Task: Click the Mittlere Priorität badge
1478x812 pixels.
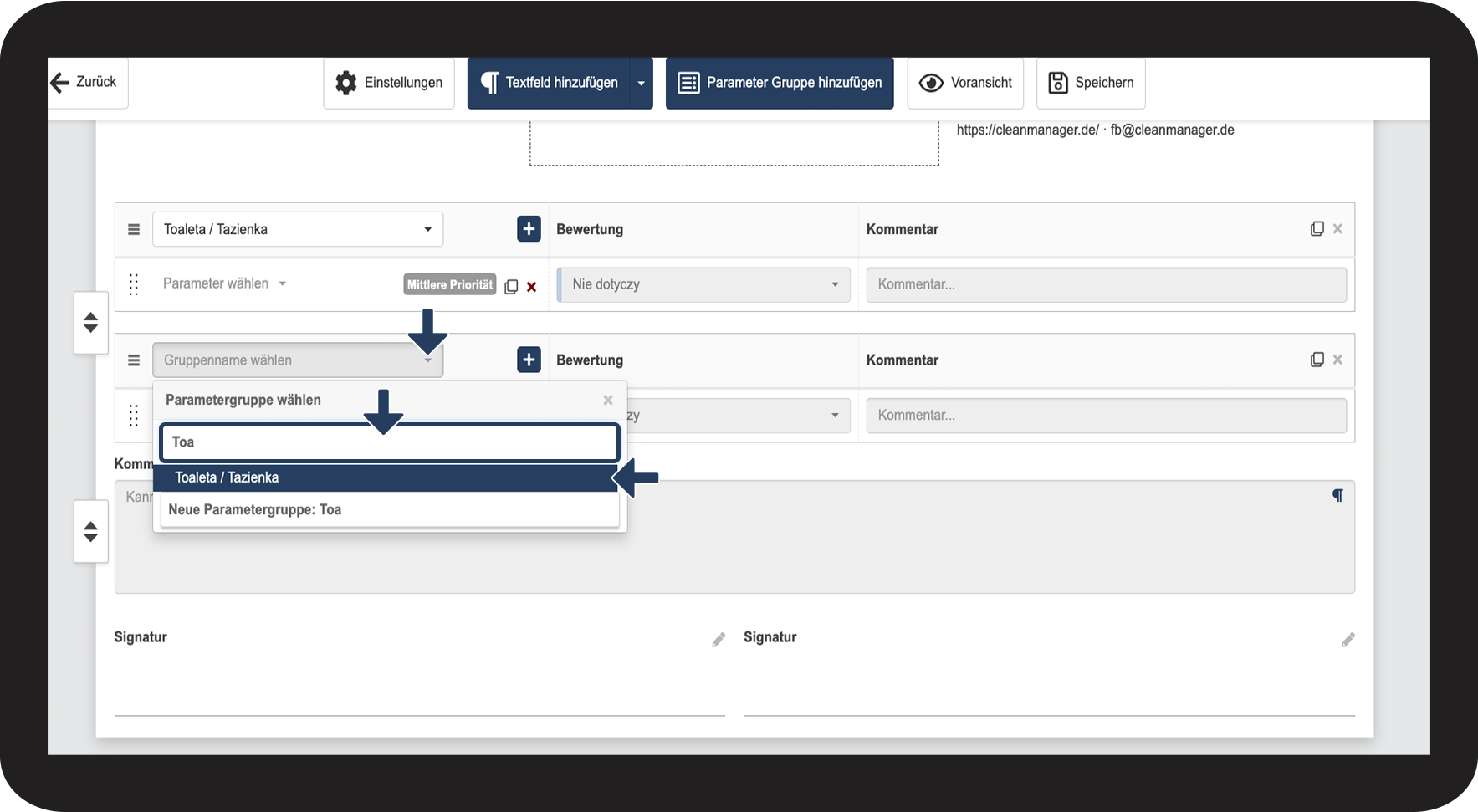Action: 450,284
